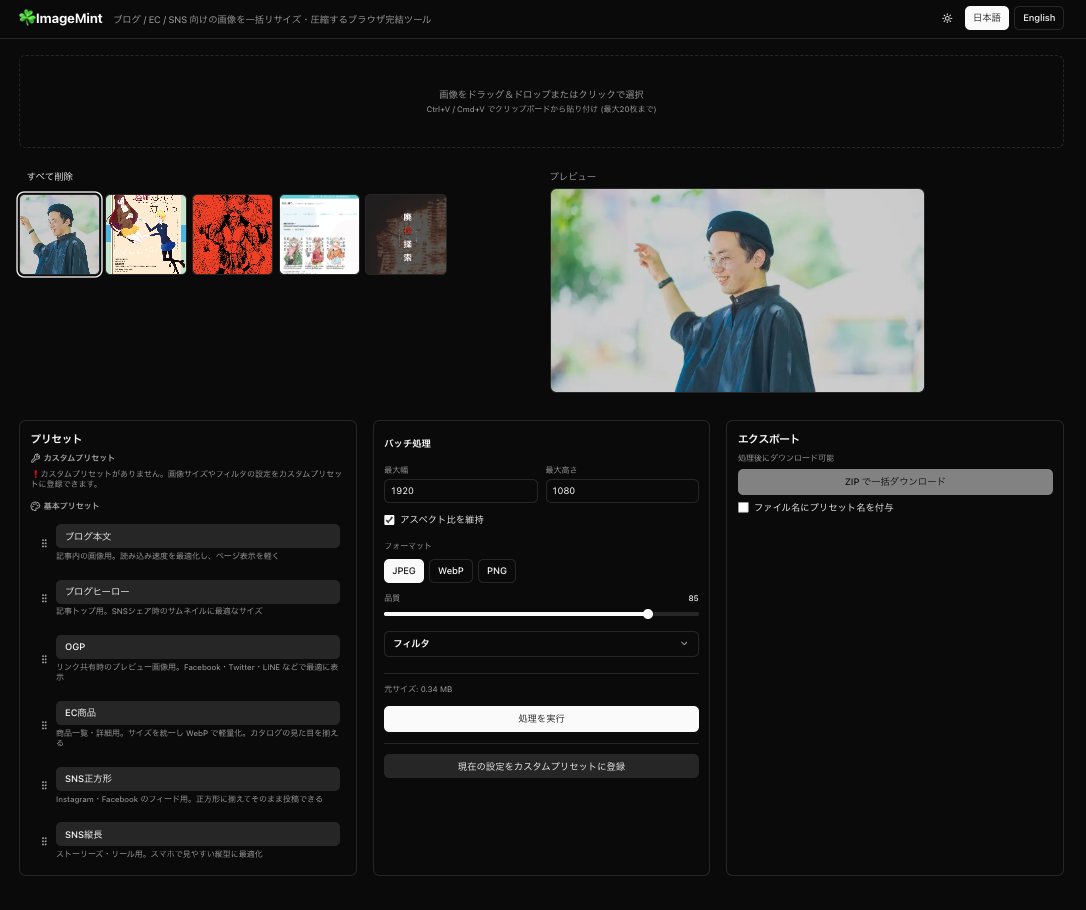Image resolution: width=1086 pixels, height=910 pixels.
Task: Expand the フィルタ dropdown
Action: tap(541, 644)
